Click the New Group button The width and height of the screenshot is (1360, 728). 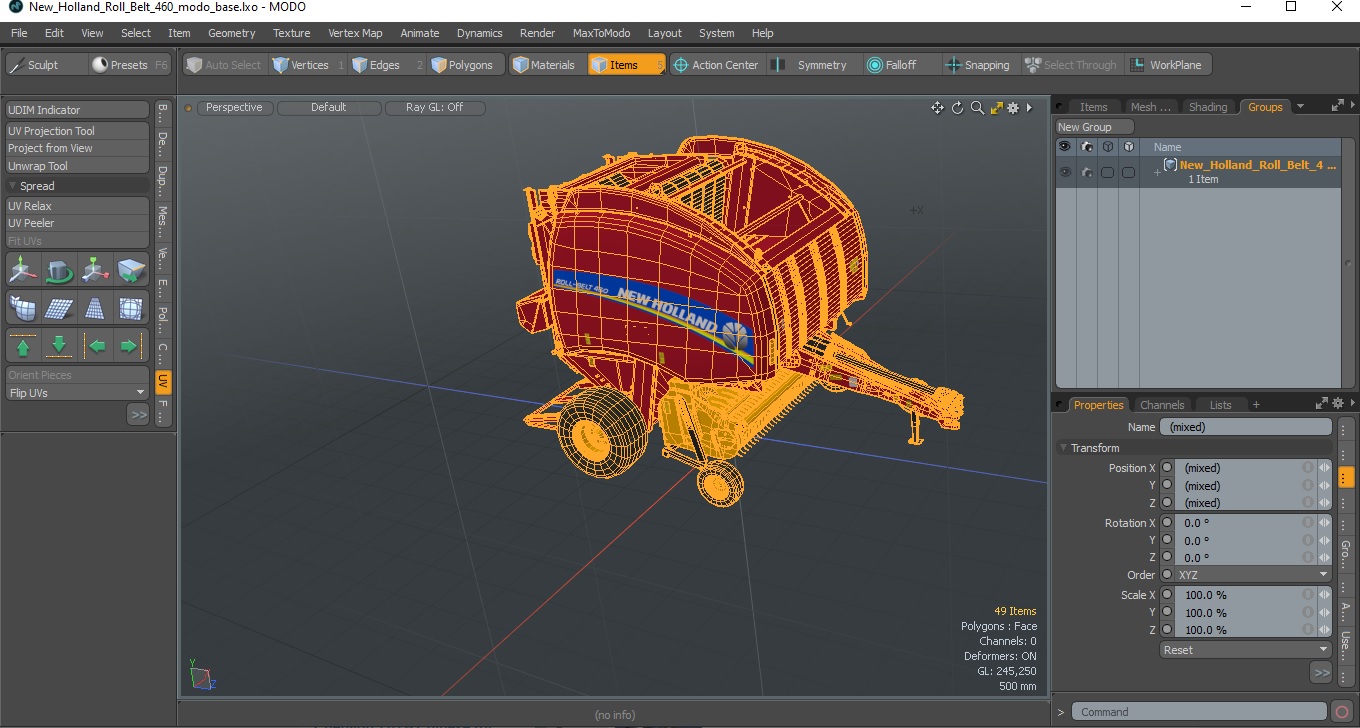click(1095, 127)
